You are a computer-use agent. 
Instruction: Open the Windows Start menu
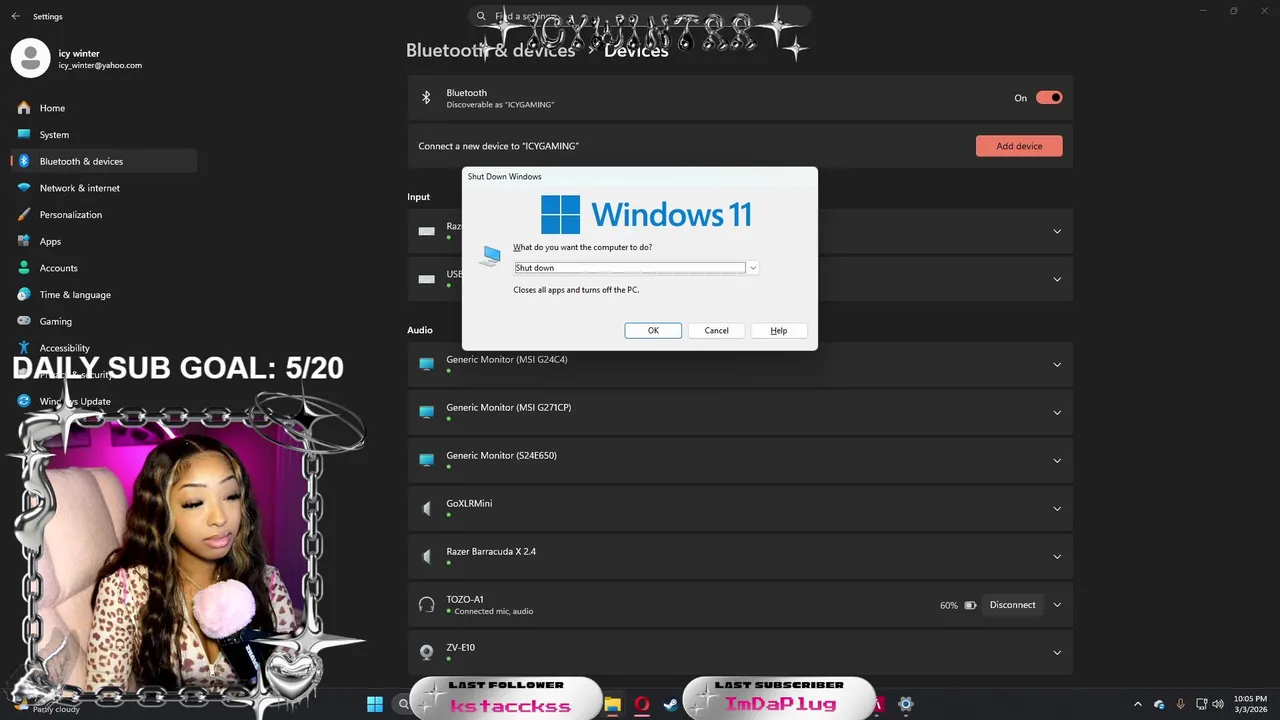pyautogui.click(x=375, y=704)
